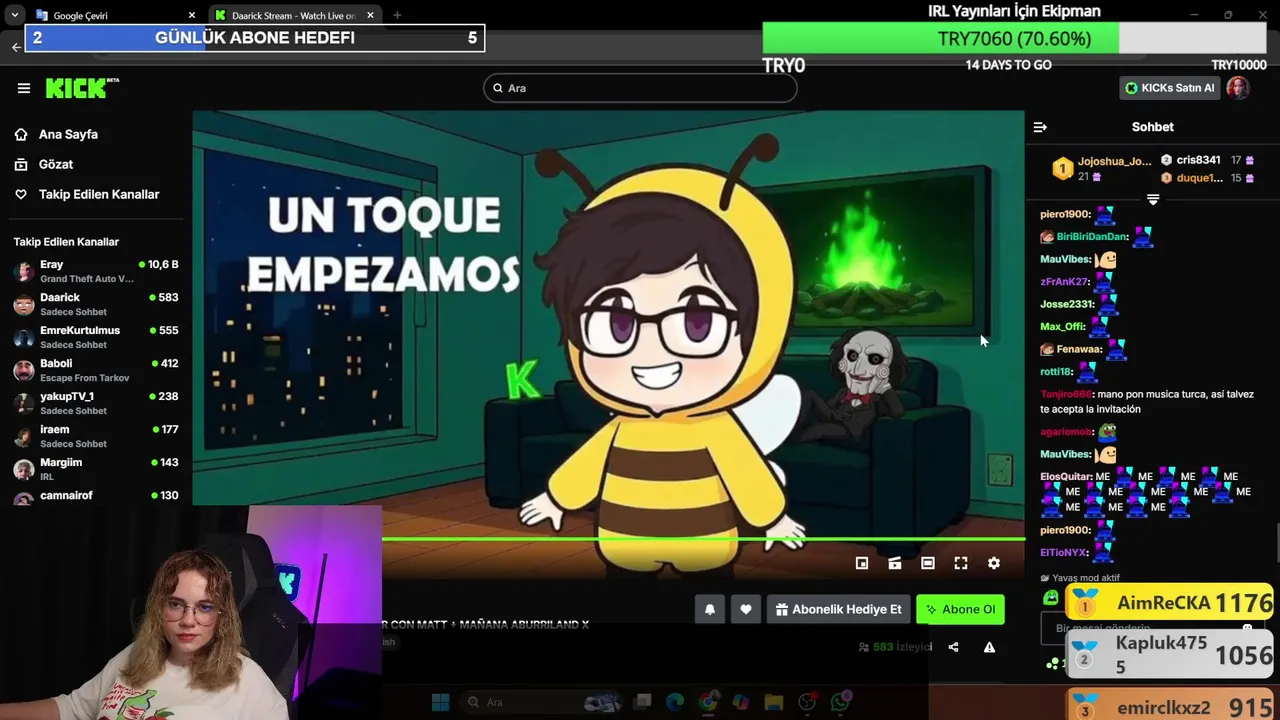Open Microsoft Edge from the taskbar
Image resolution: width=1280 pixels, height=720 pixels.
tap(675, 702)
